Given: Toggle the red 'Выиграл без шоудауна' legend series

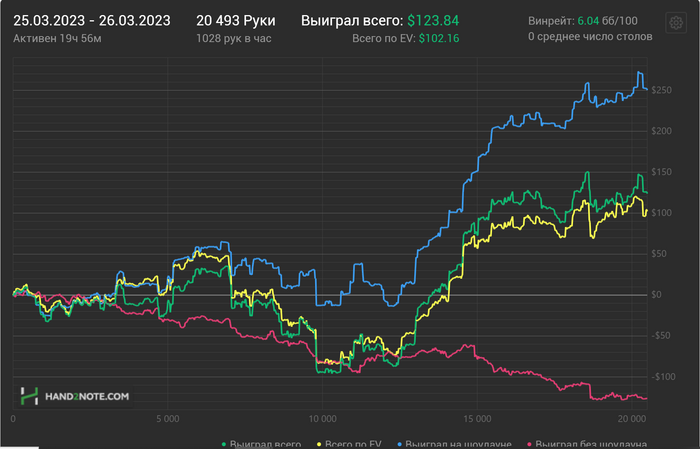Looking at the screenshot, I should pos(587,445).
